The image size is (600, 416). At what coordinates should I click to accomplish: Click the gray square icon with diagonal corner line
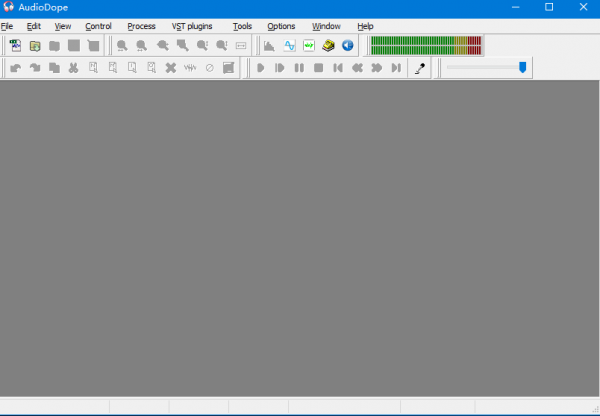(93, 46)
